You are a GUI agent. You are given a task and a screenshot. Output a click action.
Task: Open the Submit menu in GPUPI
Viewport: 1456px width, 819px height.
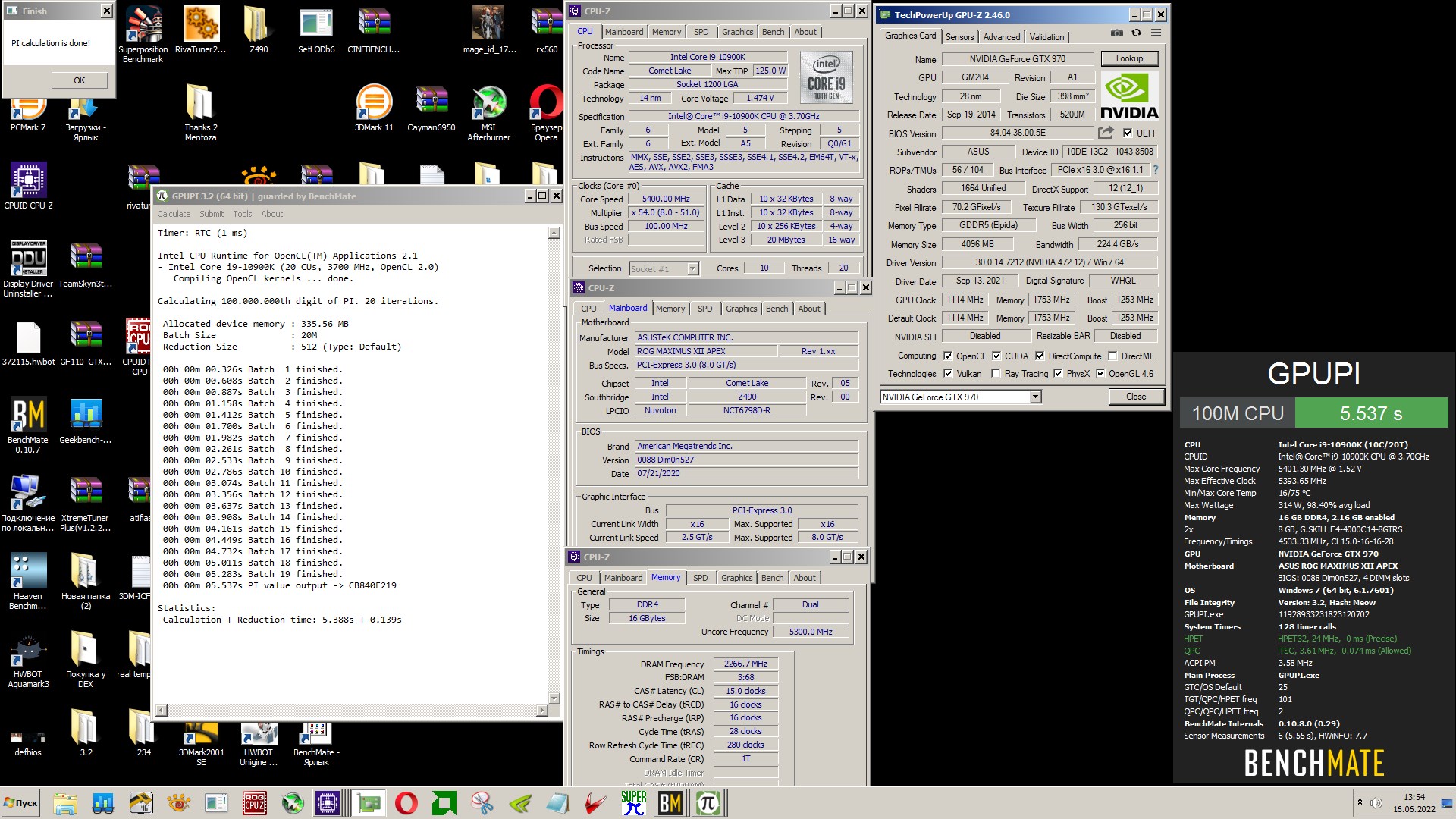point(212,214)
